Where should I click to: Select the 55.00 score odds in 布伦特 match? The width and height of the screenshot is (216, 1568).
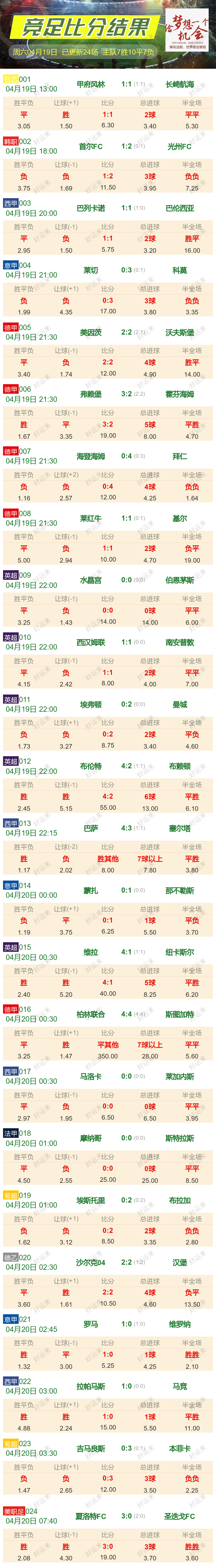(108, 808)
